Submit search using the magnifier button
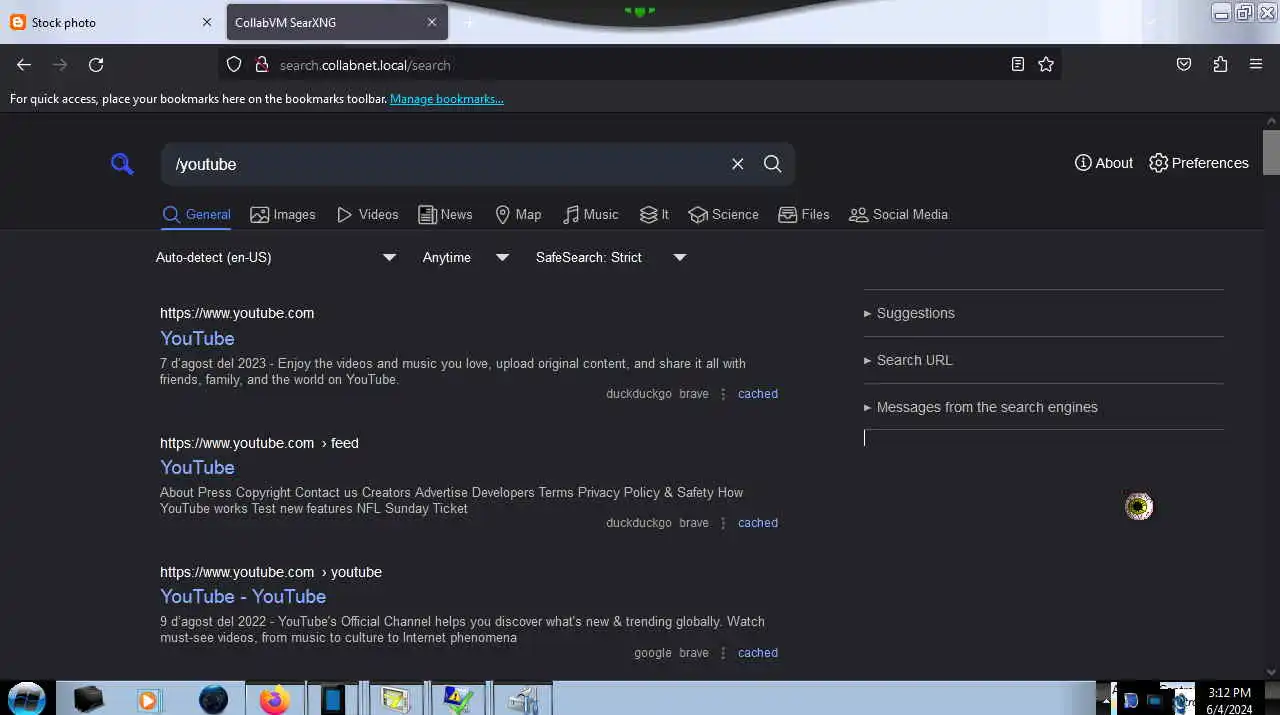This screenshot has height=715, width=1280. (x=773, y=164)
